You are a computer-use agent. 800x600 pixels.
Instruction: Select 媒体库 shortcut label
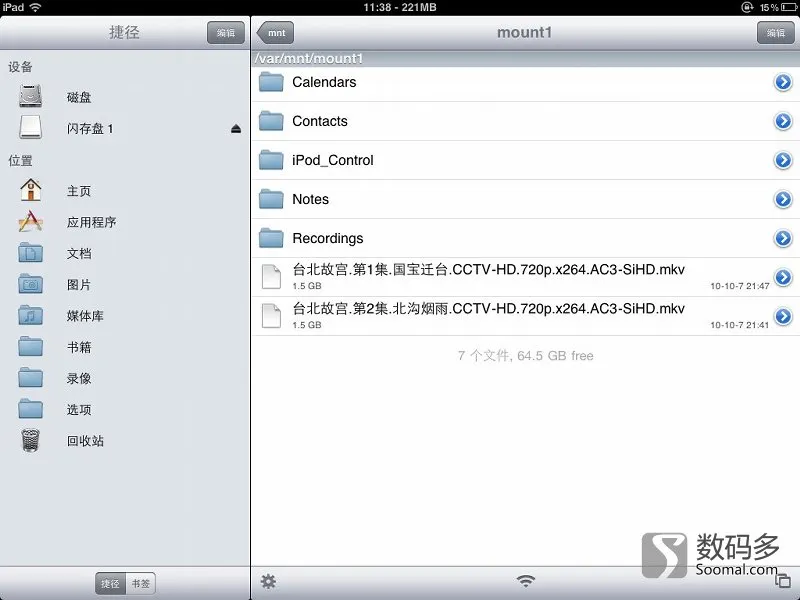(85, 316)
